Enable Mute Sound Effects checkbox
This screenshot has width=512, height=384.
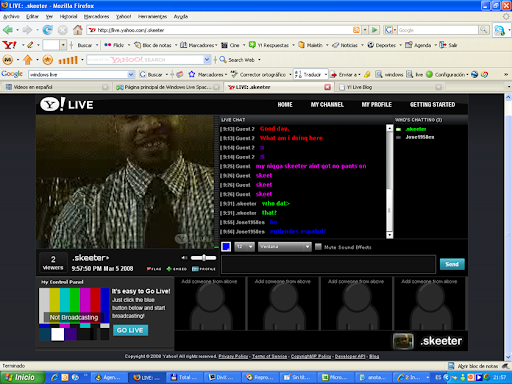tap(318, 247)
